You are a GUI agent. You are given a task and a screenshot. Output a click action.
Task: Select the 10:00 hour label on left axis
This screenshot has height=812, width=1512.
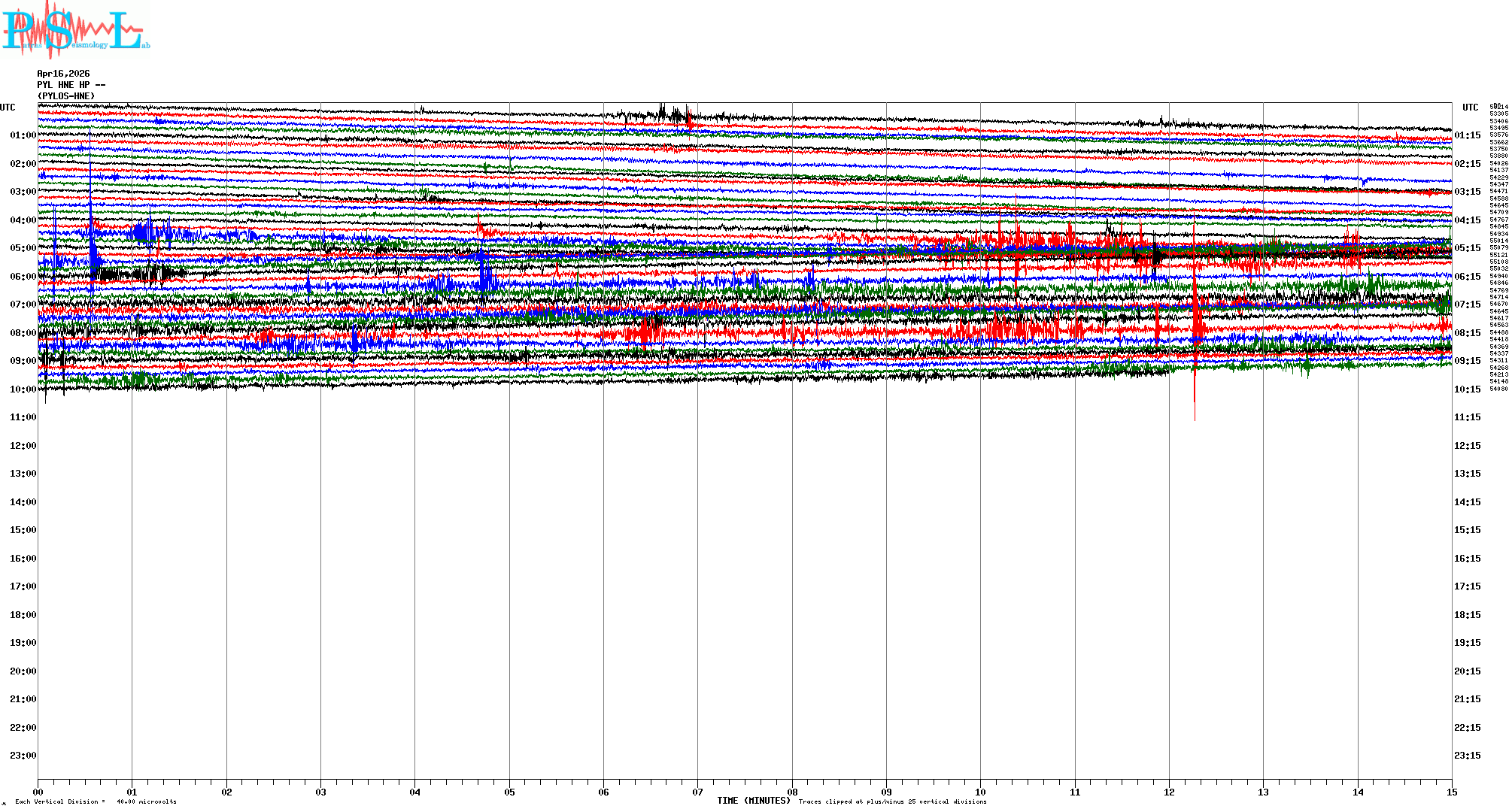coord(23,389)
